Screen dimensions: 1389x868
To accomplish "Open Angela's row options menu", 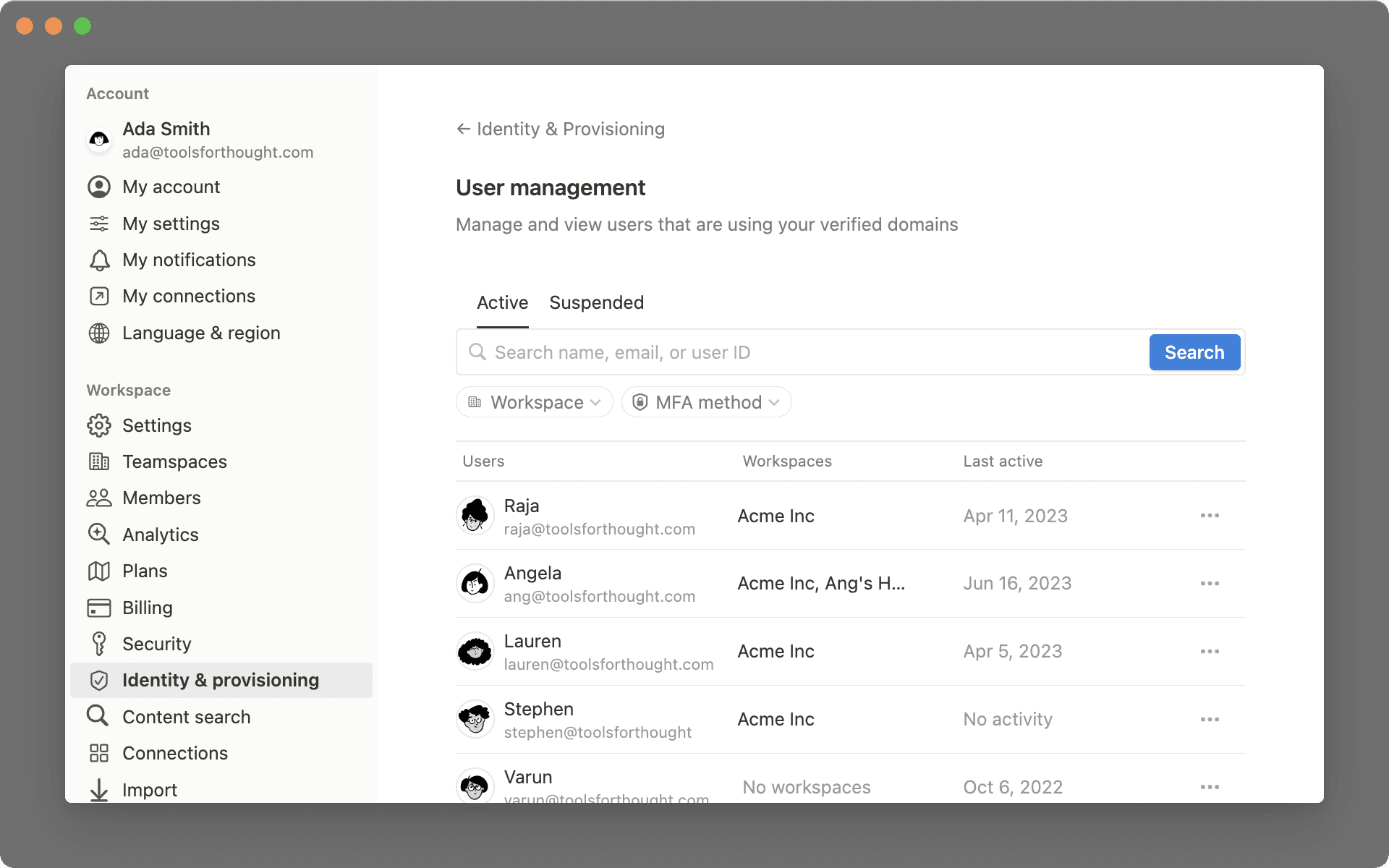I will click(1210, 583).
